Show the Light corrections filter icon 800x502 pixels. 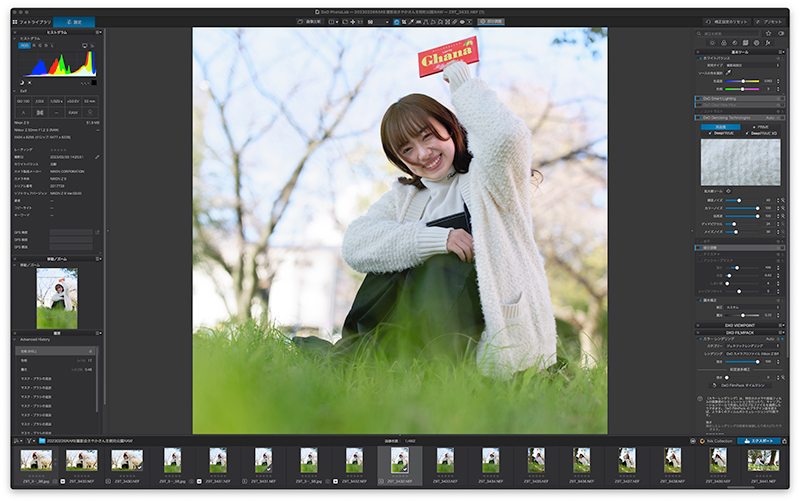click(712, 43)
